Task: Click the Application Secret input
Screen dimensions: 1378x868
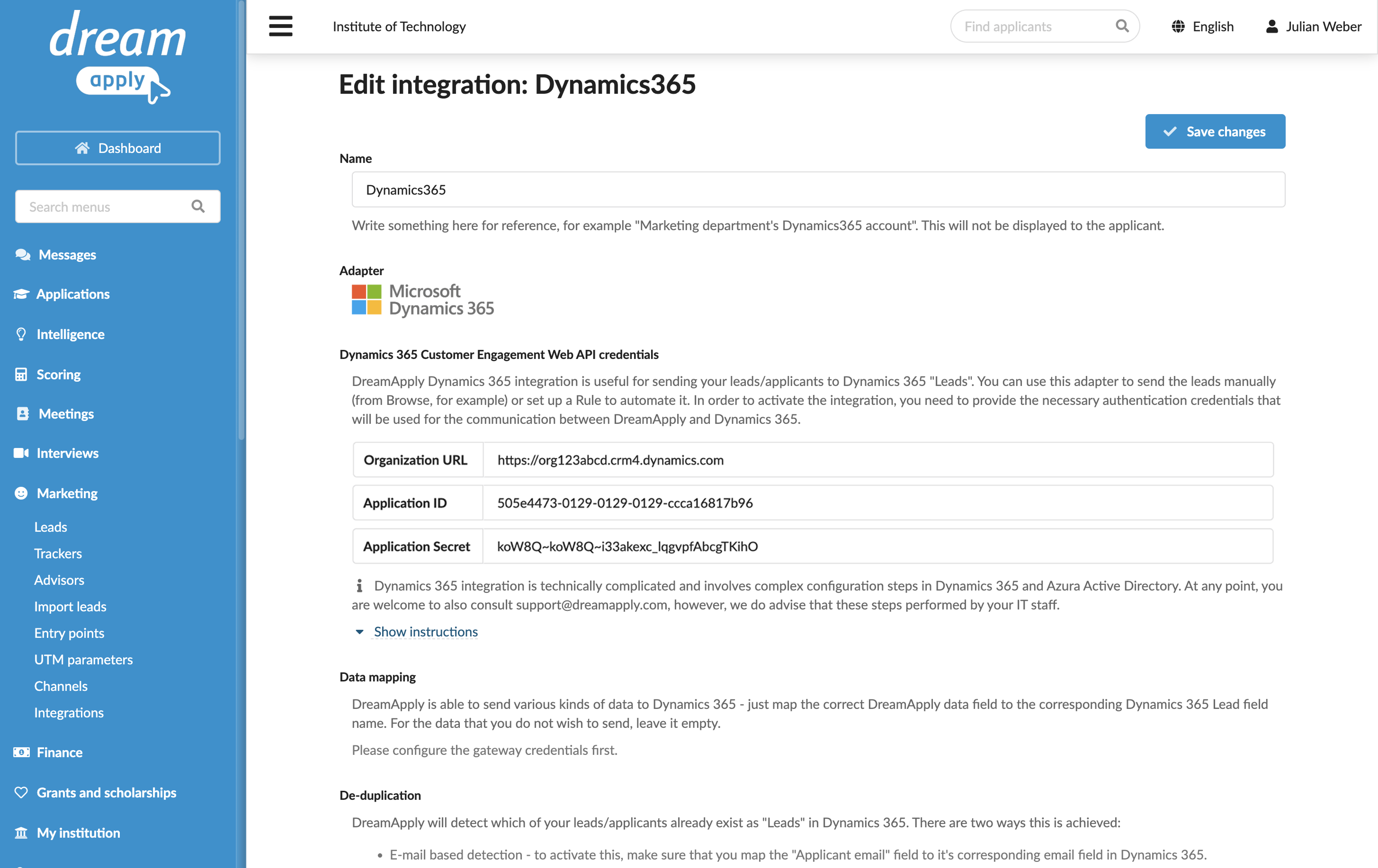Action: click(x=878, y=546)
